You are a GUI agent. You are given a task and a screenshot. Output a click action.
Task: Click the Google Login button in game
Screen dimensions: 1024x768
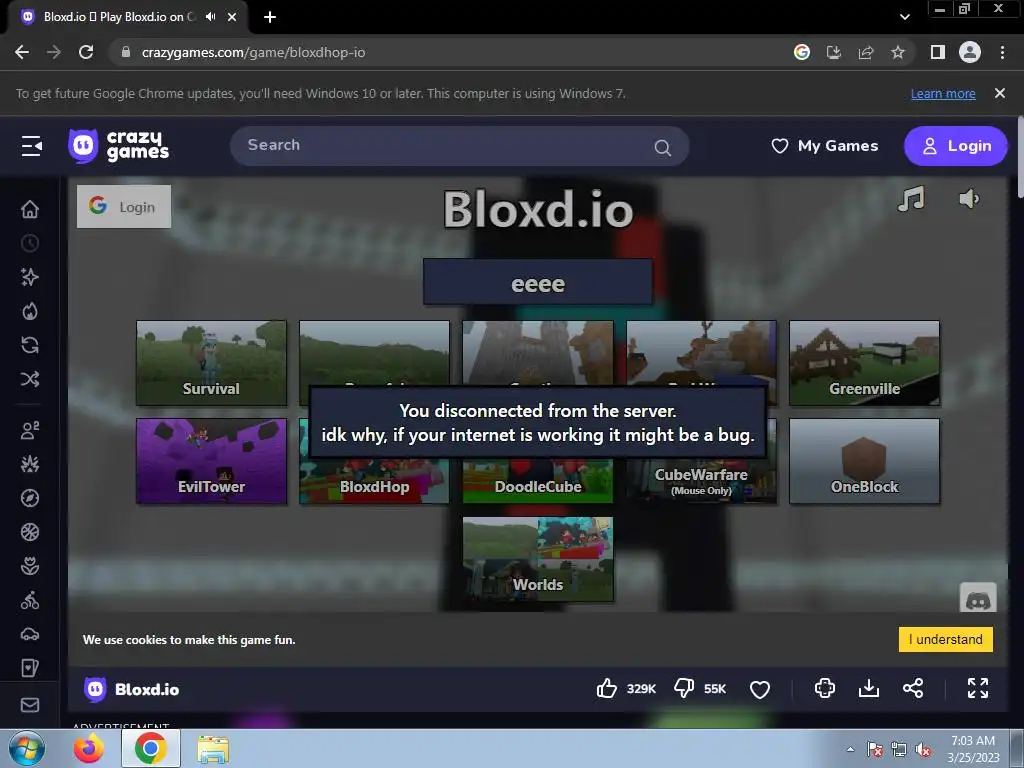[x=124, y=206]
